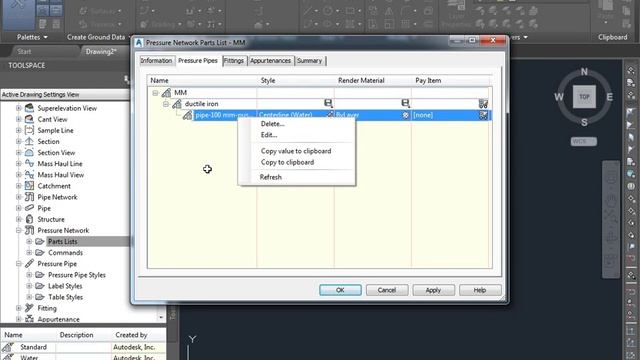
Task: Open the Appurtenances tab
Action: coord(271,60)
